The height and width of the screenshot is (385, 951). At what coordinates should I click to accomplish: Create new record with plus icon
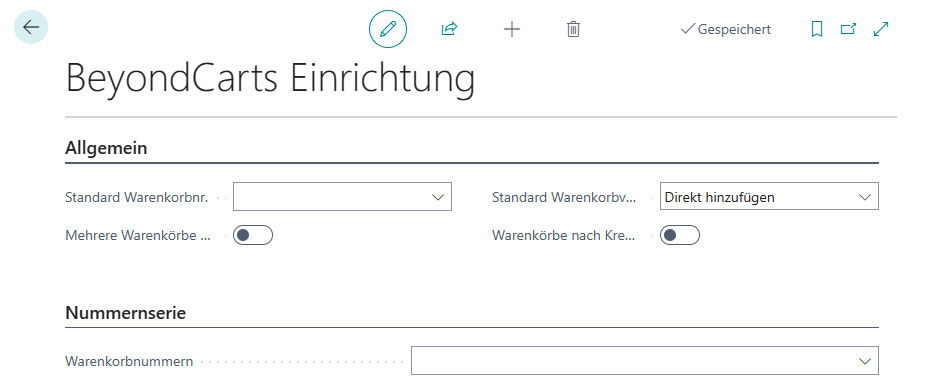512,29
